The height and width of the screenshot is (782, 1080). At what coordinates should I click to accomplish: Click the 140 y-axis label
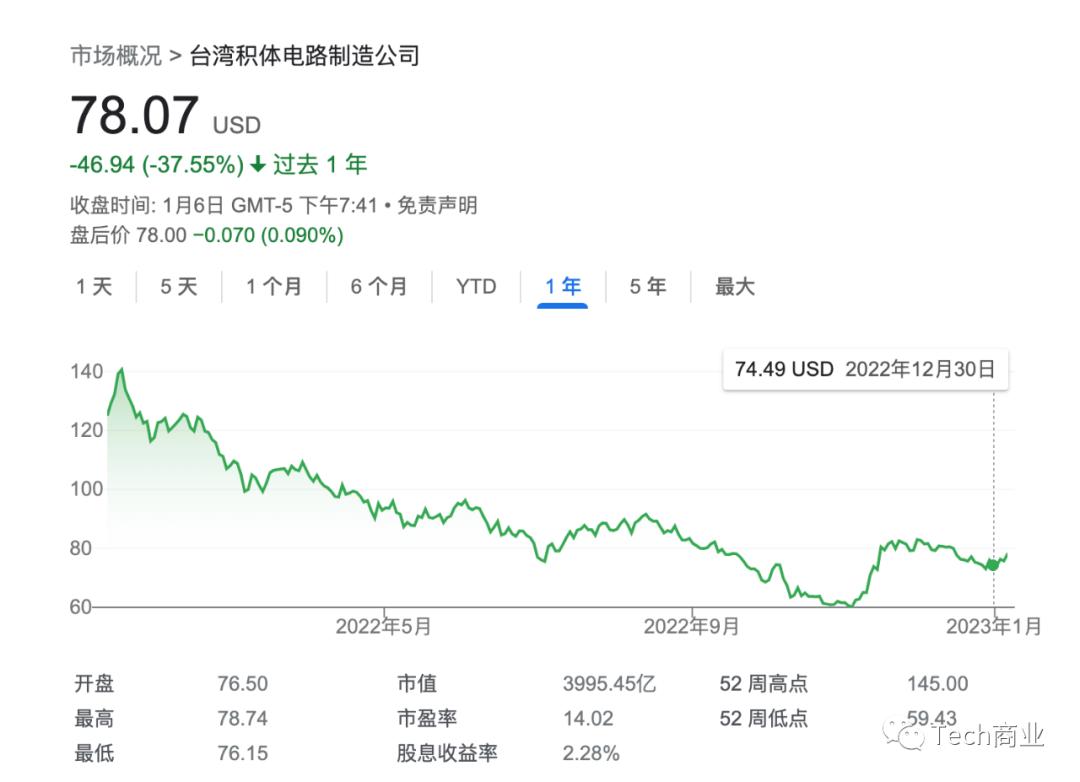click(87, 371)
